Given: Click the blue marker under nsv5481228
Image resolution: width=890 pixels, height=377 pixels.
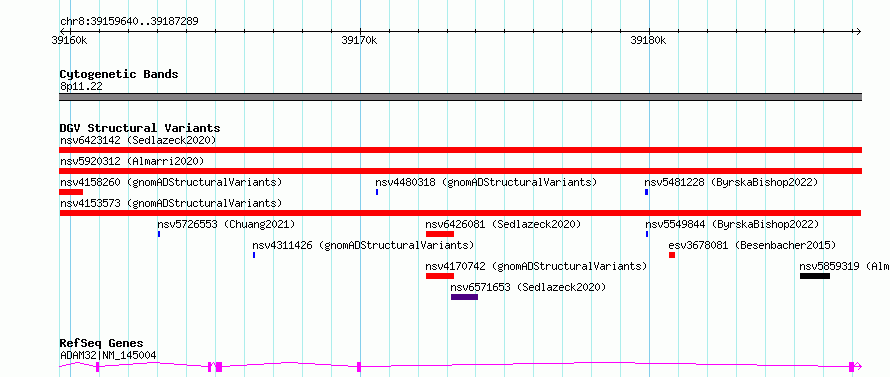Looking at the screenshot, I should (x=646, y=192).
